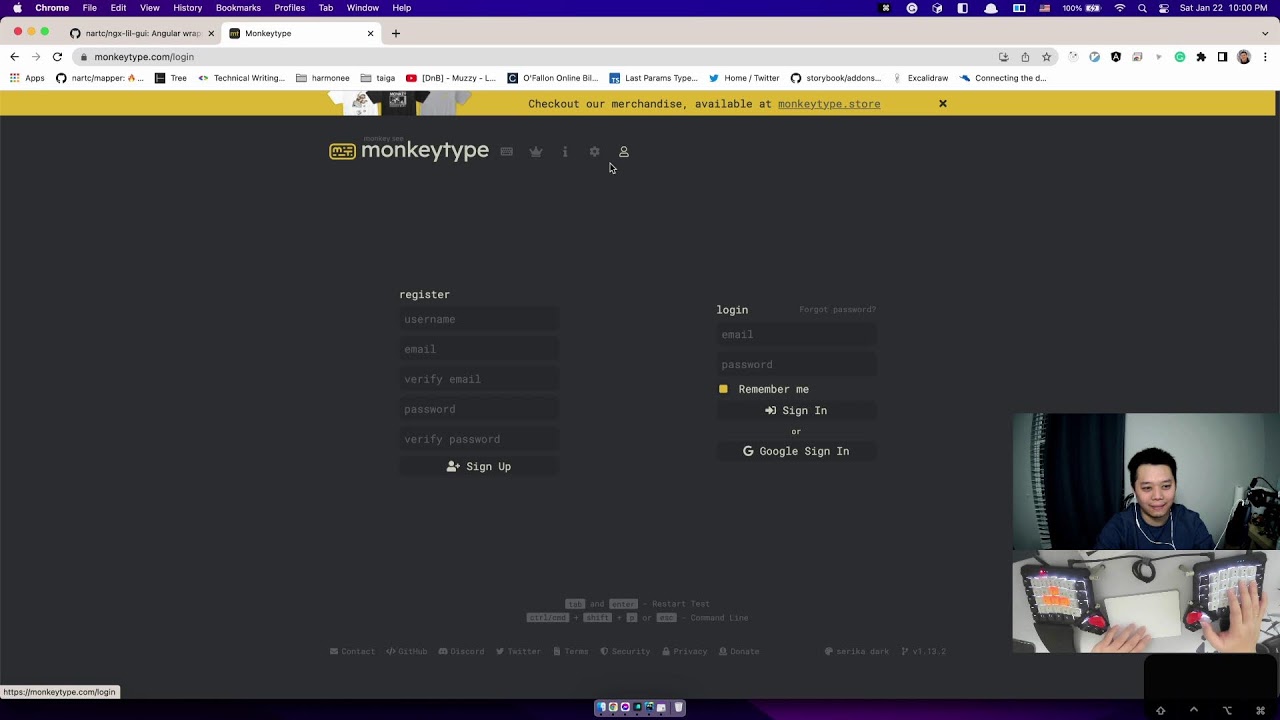1280x720 pixels.
Task: Focus the register username field
Action: click(479, 319)
